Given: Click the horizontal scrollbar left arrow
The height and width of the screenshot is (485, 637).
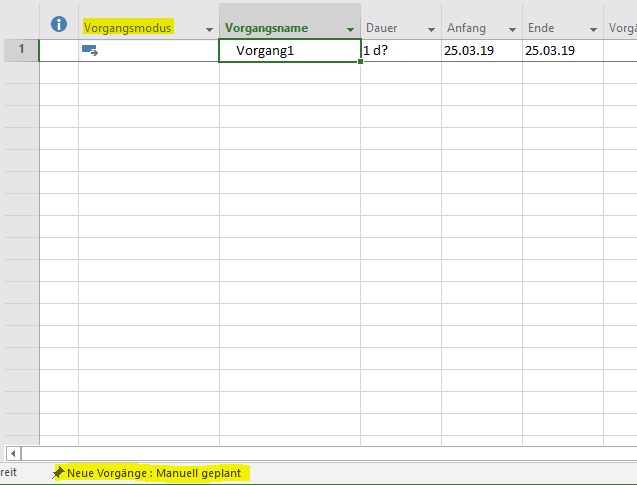Looking at the screenshot, I should (x=13, y=453).
